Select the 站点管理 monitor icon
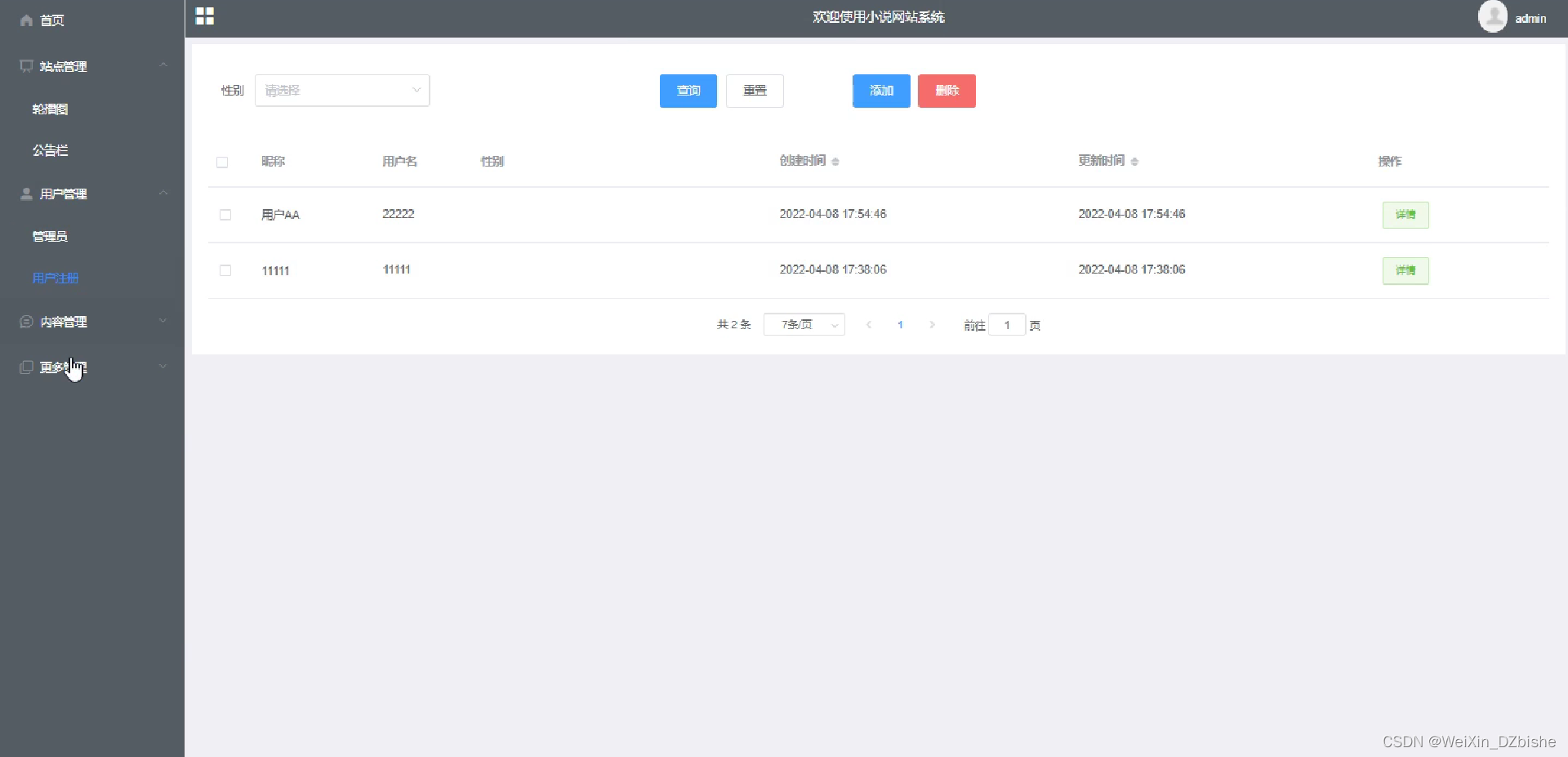 point(25,66)
